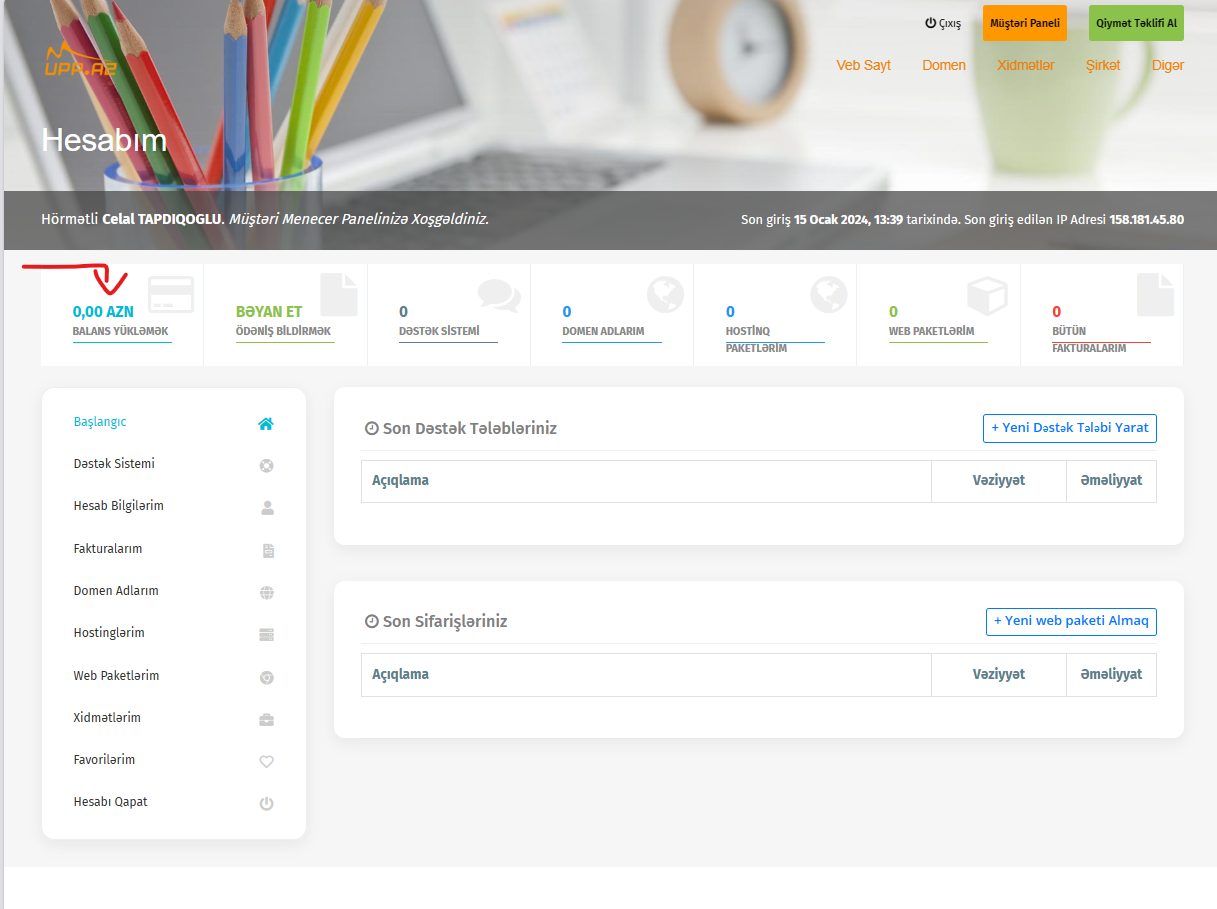Click the power icon beside Hesabı Qapat

click(266, 803)
